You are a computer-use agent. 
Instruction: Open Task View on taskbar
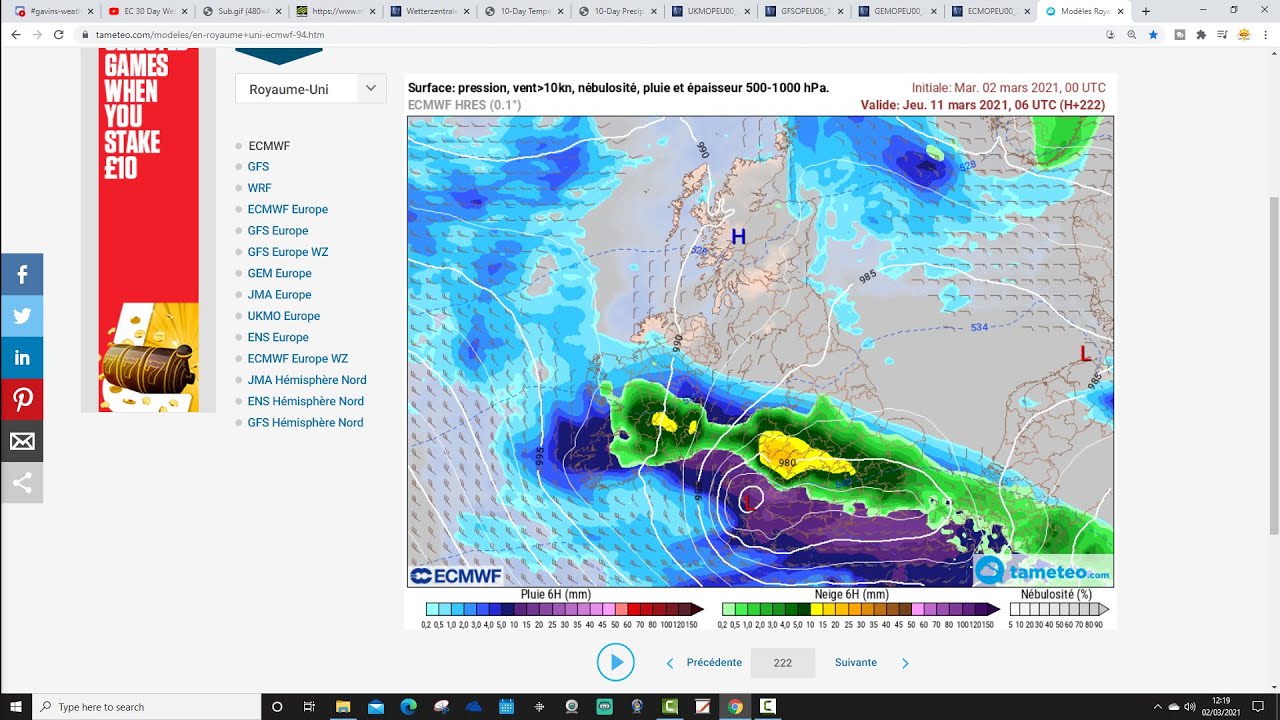click(x=310, y=707)
